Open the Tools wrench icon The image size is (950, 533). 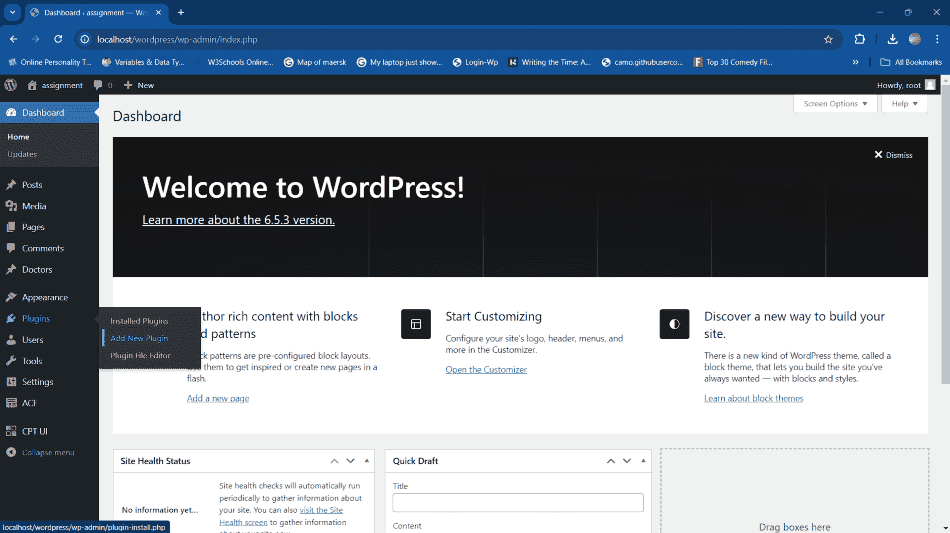11,361
